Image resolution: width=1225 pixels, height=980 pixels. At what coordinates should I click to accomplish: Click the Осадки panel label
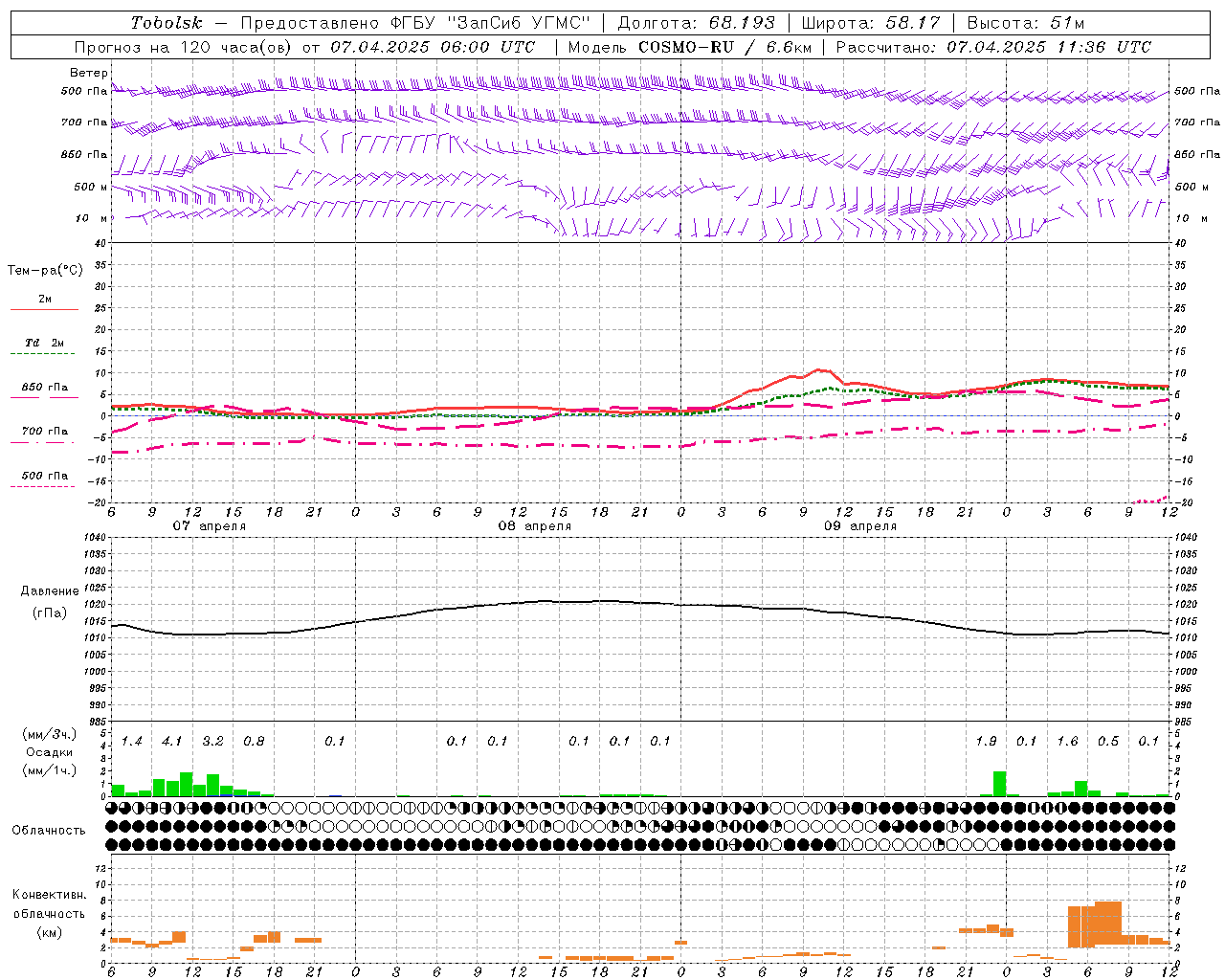pos(50,752)
